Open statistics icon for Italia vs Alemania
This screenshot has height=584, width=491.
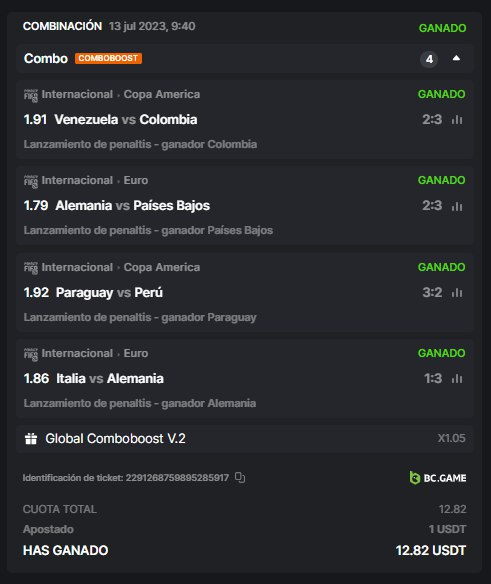point(457,379)
